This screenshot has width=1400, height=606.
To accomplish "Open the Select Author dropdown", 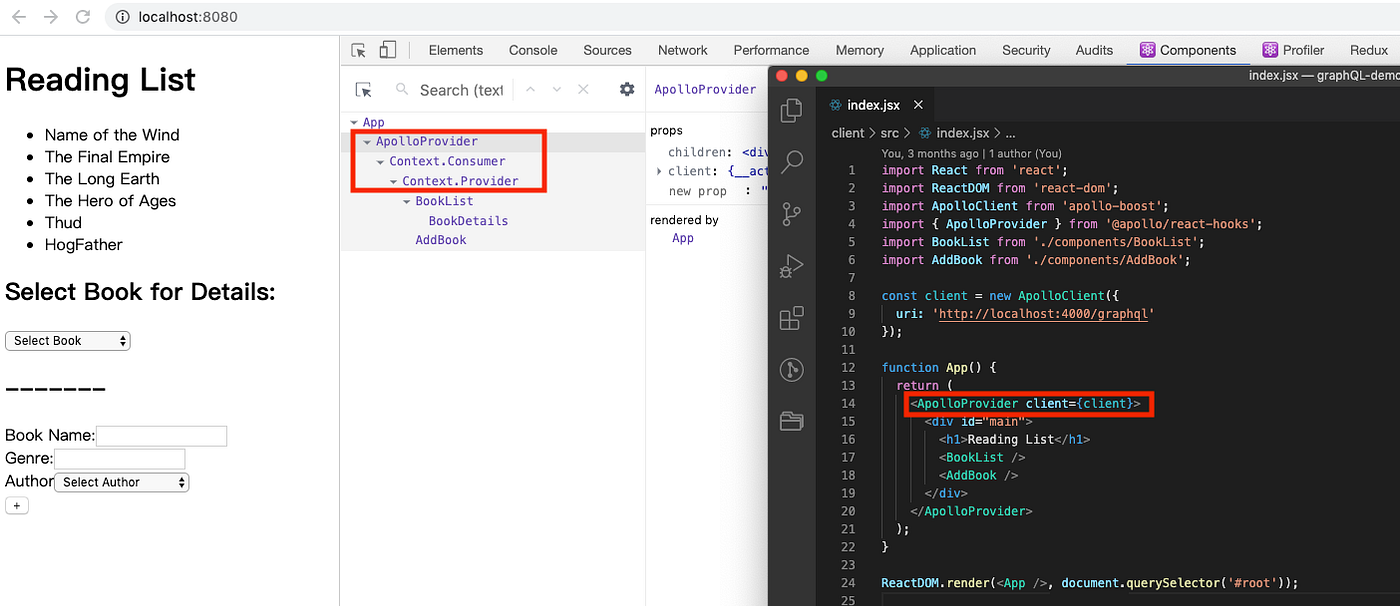I will coord(122,482).
